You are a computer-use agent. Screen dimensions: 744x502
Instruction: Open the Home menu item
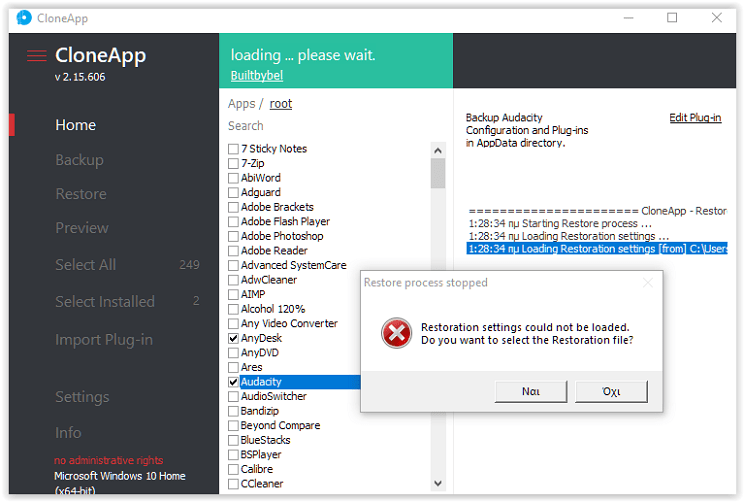[x=75, y=125]
